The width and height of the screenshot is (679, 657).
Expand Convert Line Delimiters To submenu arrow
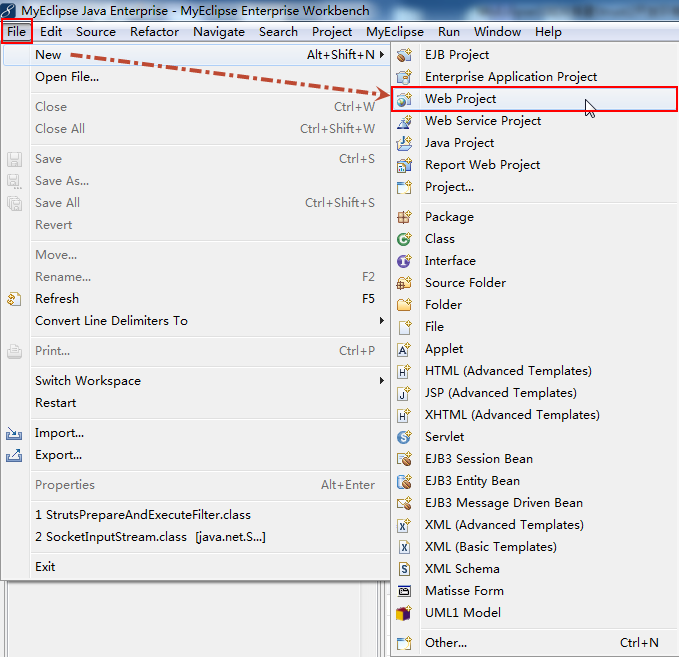click(382, 320)
